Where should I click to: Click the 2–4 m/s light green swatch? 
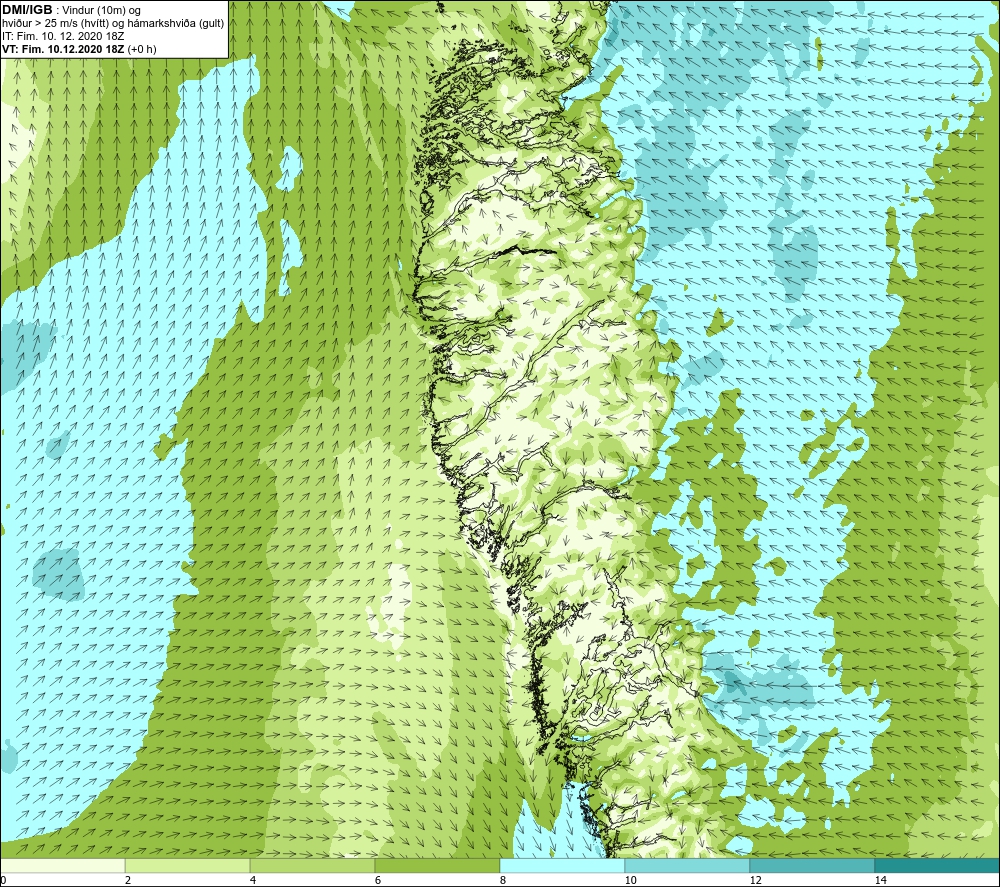188,865
